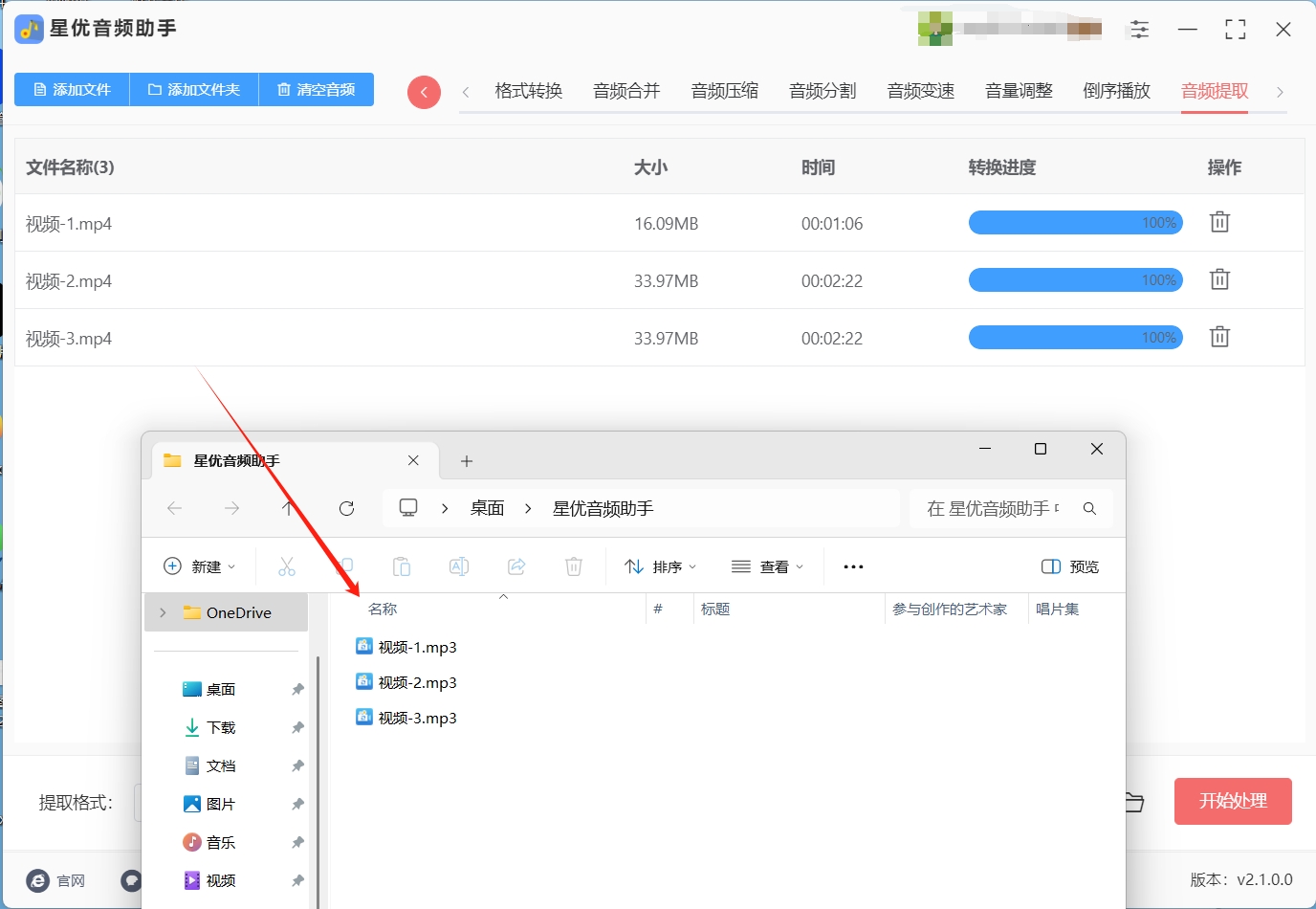Switch to 音频变速 tab
This screenshot has width=1316, height=909.
click(921, 91)
